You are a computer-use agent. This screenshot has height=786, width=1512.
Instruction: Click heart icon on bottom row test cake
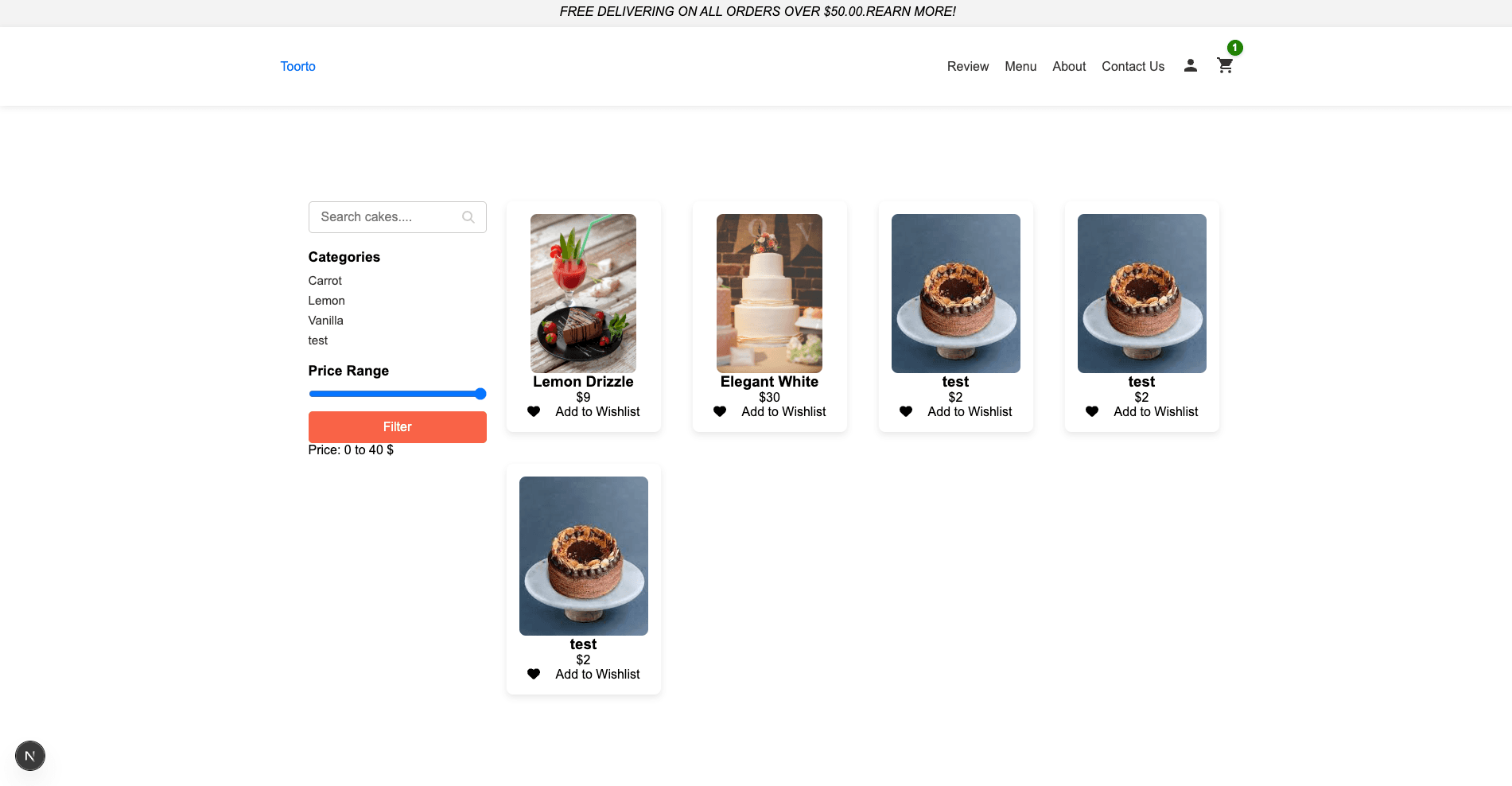(534, 674)
